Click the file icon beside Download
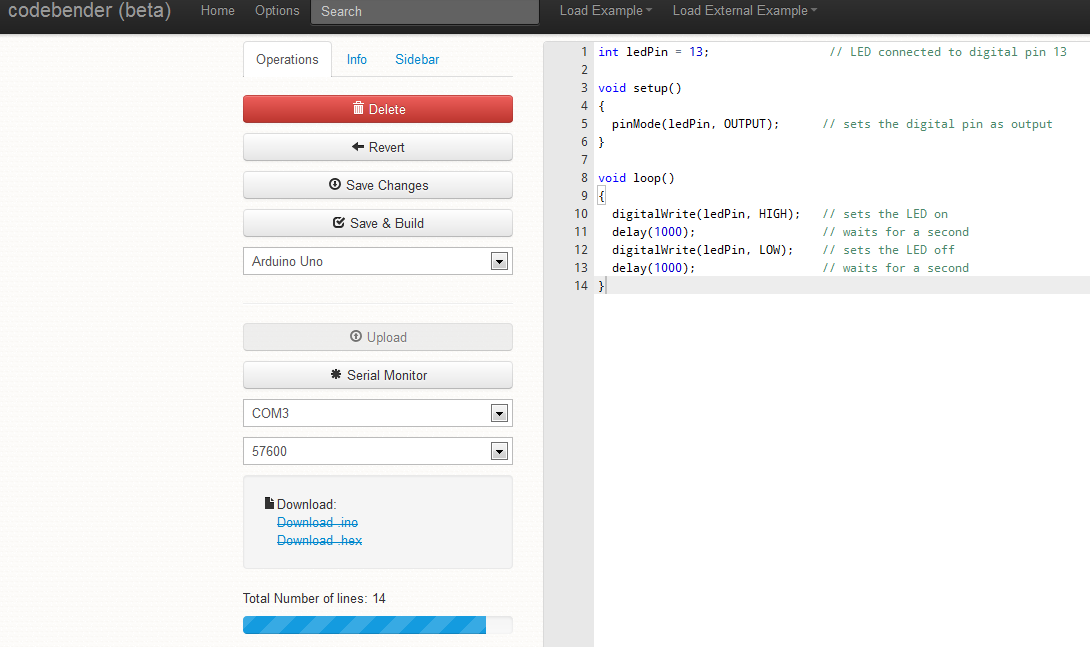This screenshot has height=647, width=1090. point(269,503)
